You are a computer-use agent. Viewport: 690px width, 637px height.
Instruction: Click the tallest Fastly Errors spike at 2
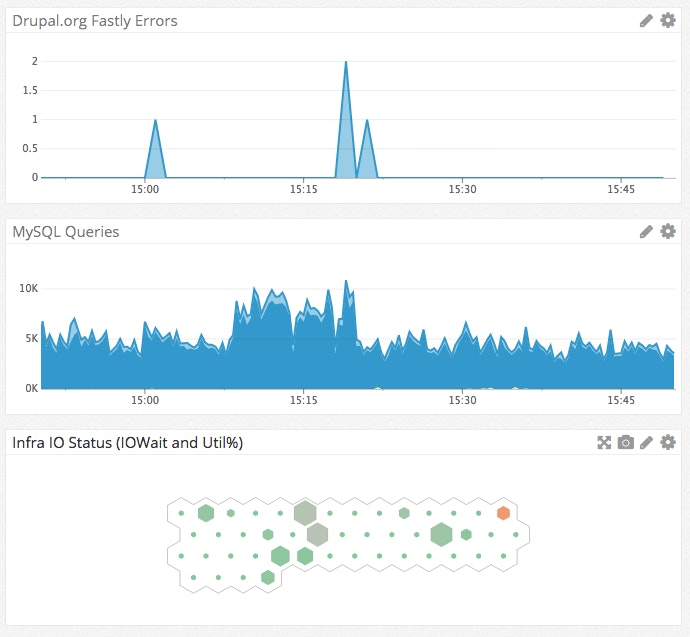pos(346,63)
